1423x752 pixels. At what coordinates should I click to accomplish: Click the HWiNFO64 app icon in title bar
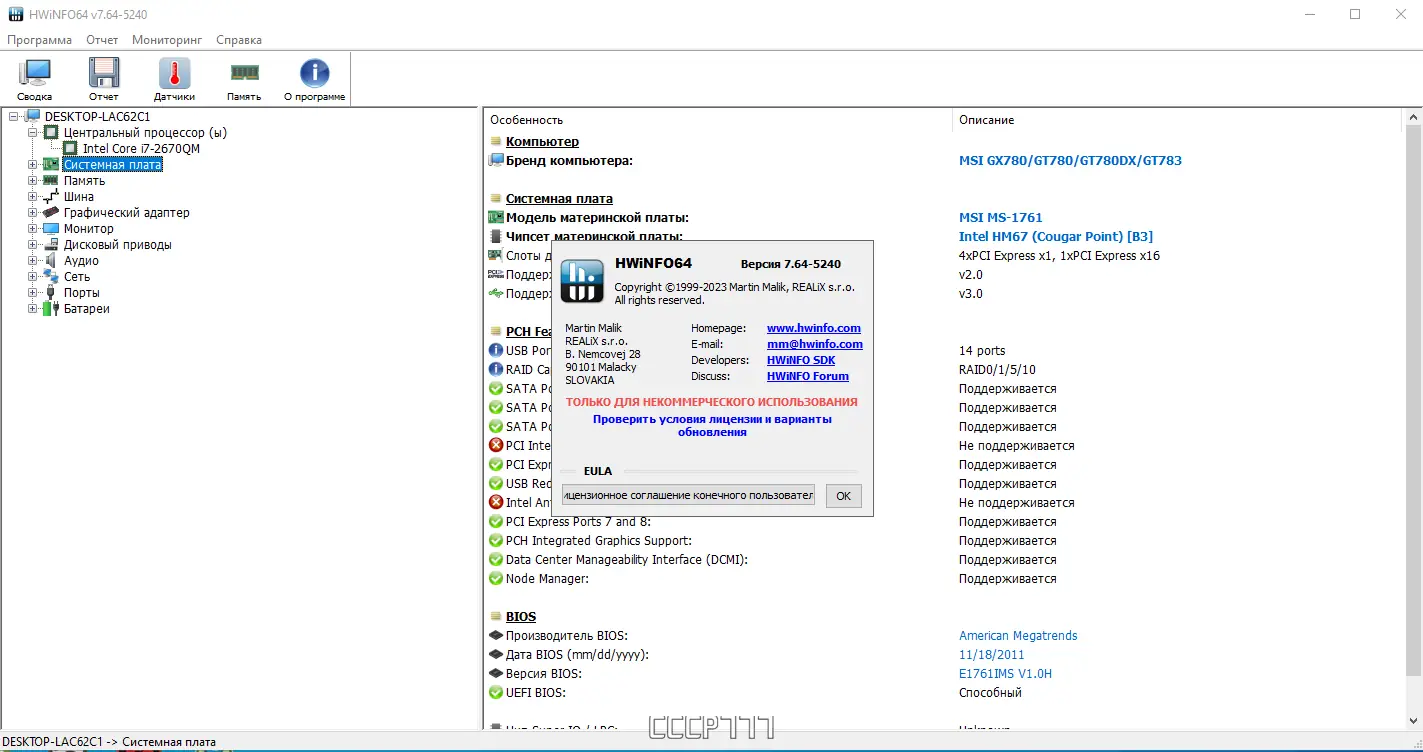(x=15, y=15)
